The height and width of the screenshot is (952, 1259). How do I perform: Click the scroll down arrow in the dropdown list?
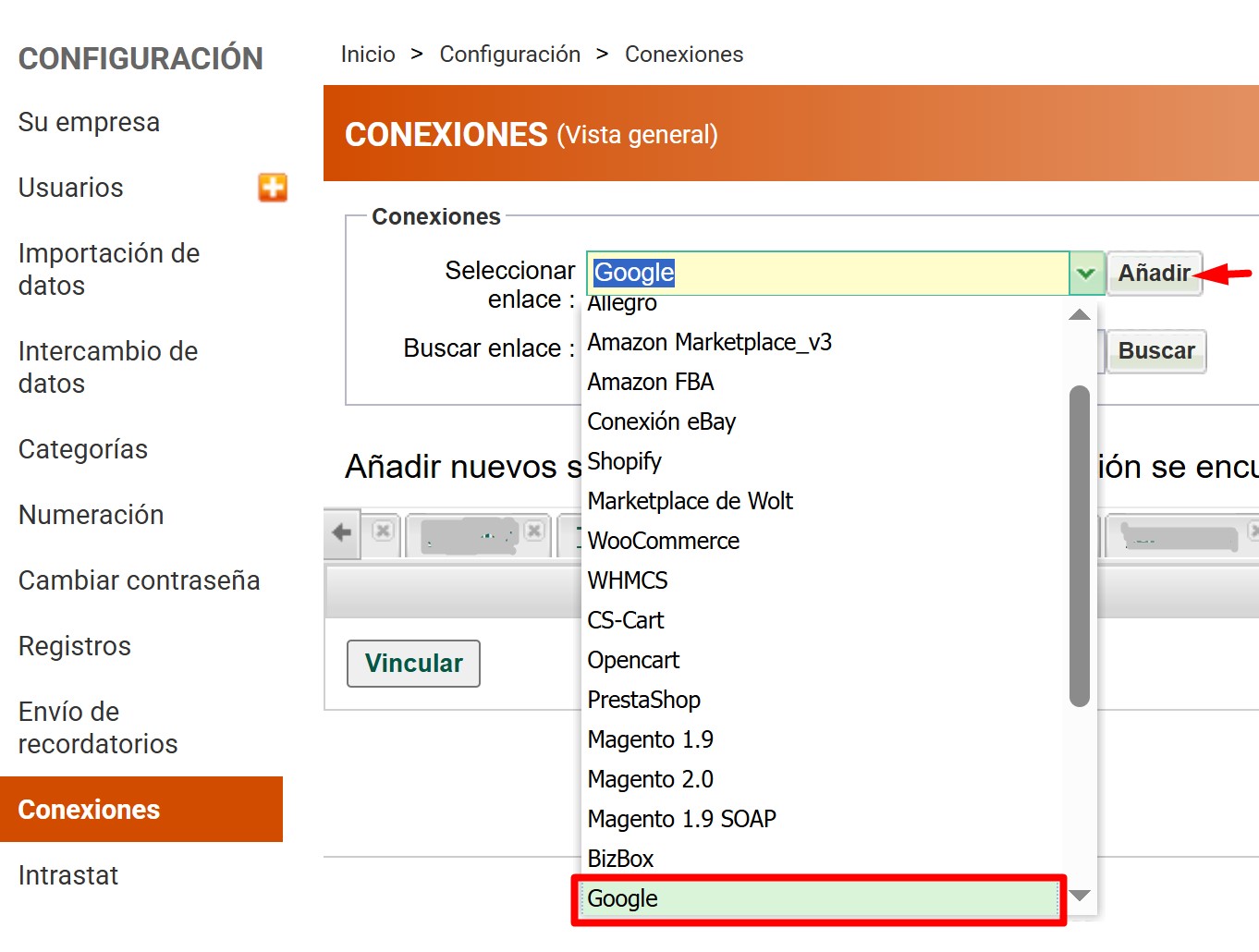point(1080,895)
